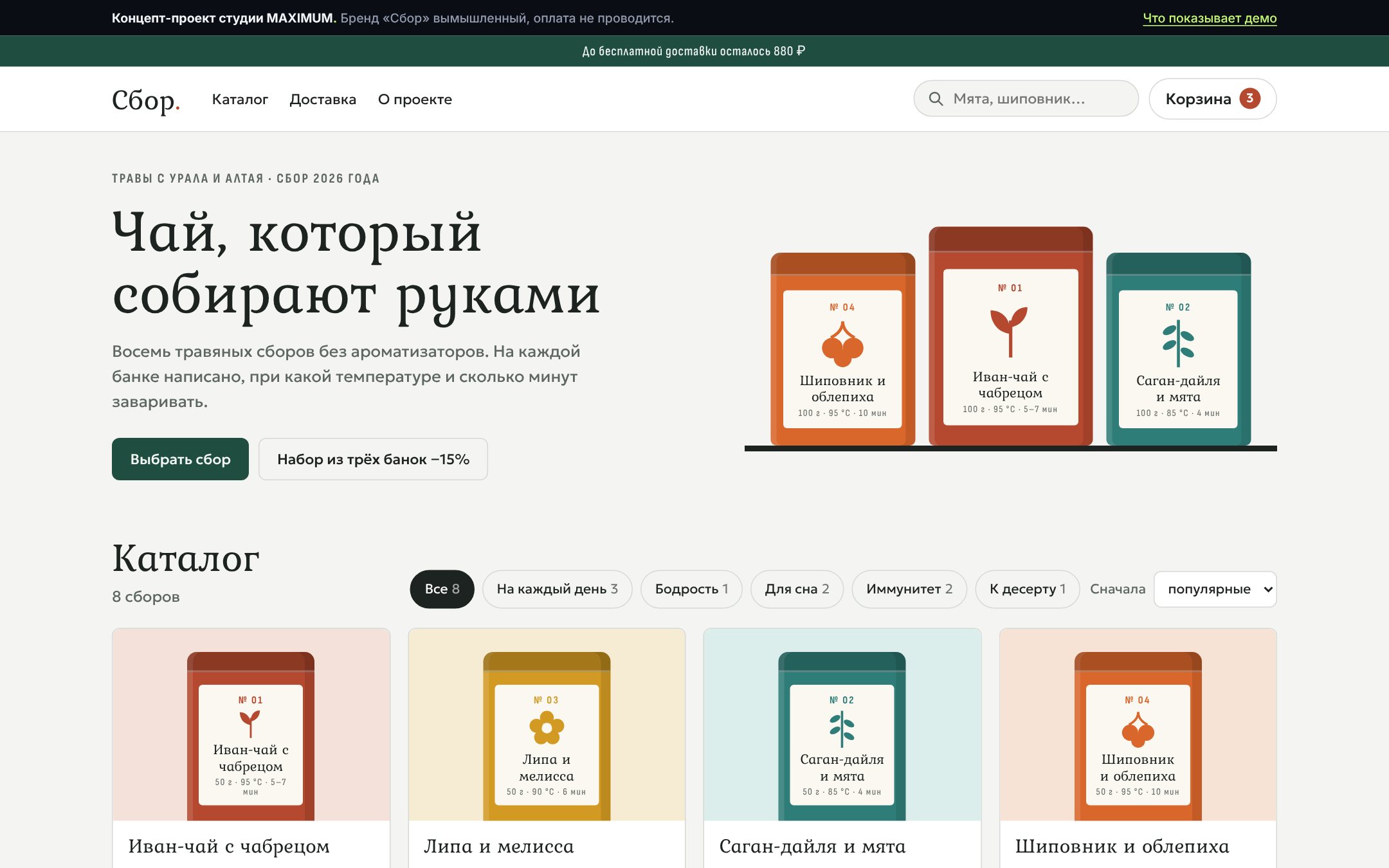This screenshot has height=868, width=1389.
Task: Click the 8 сборов count text
Action: (x=146, y=597)
